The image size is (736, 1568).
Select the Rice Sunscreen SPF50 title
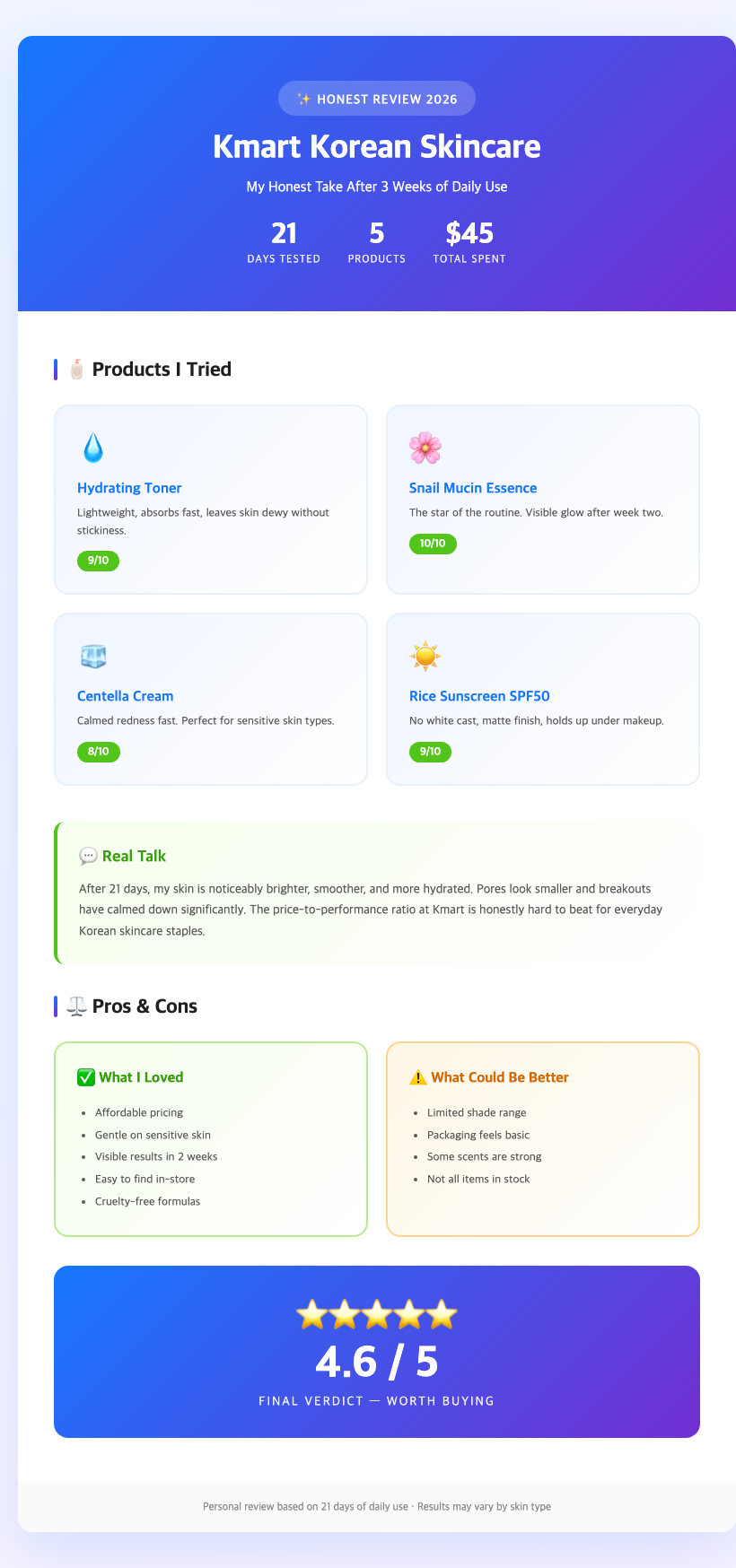479,696
